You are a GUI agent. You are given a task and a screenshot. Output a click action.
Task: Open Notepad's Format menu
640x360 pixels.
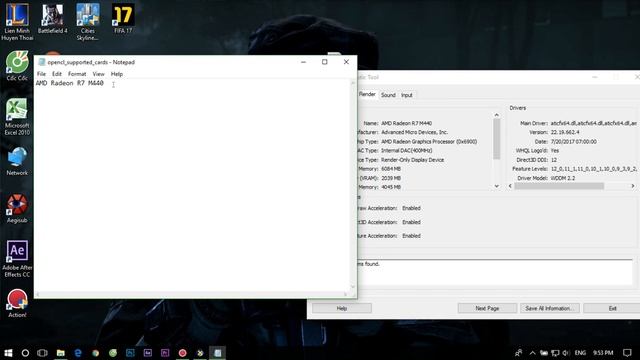(77, 74)
